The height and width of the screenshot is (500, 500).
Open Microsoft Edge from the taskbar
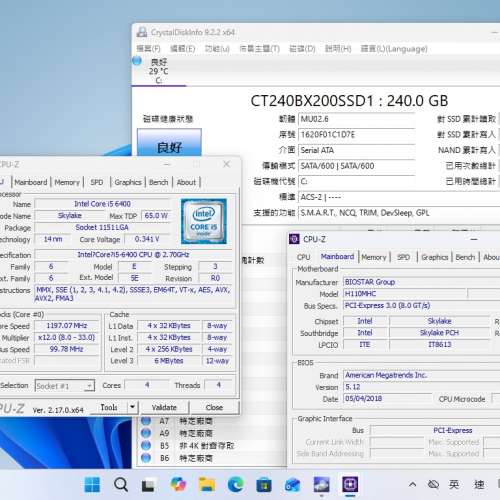tap(235, 484)
